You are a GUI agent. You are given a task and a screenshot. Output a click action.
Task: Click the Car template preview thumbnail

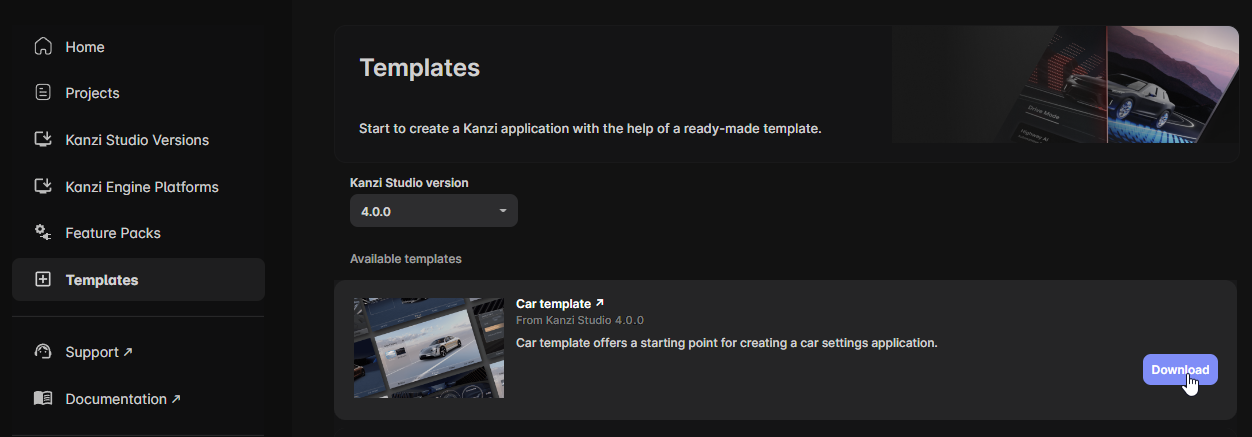point(429,348)
